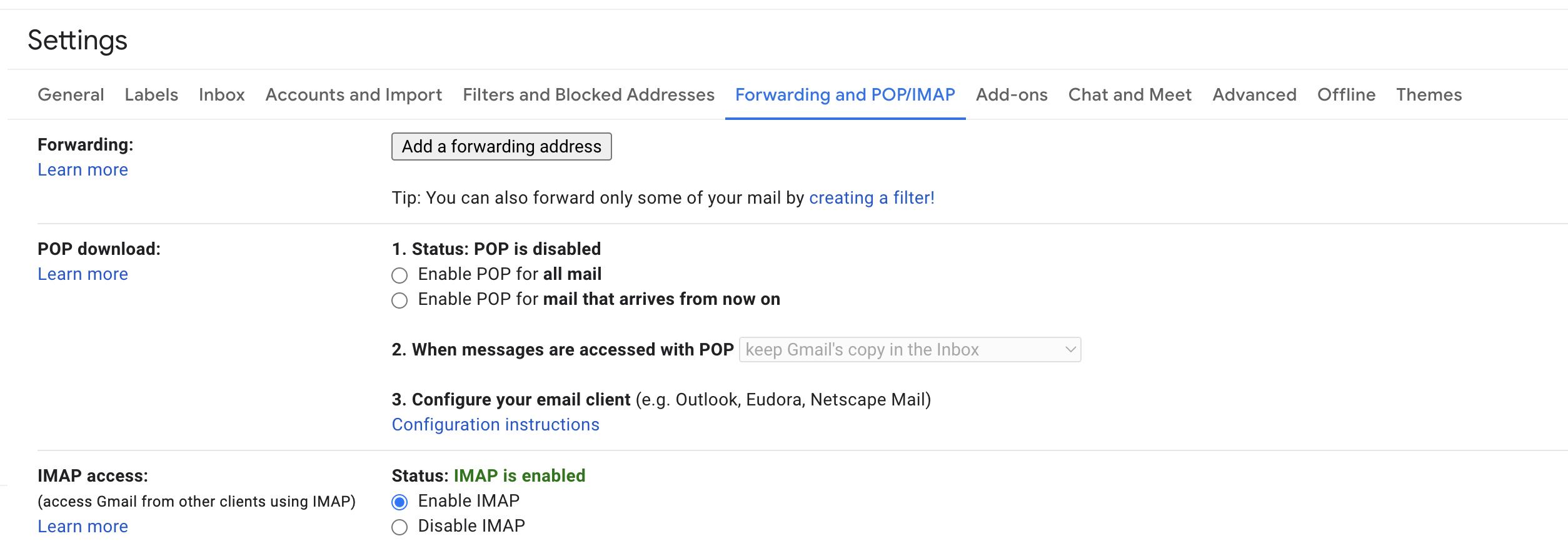Screen dimensions: 1568x546
Task: Open Configuration instructions link
Action: [495, 425]
